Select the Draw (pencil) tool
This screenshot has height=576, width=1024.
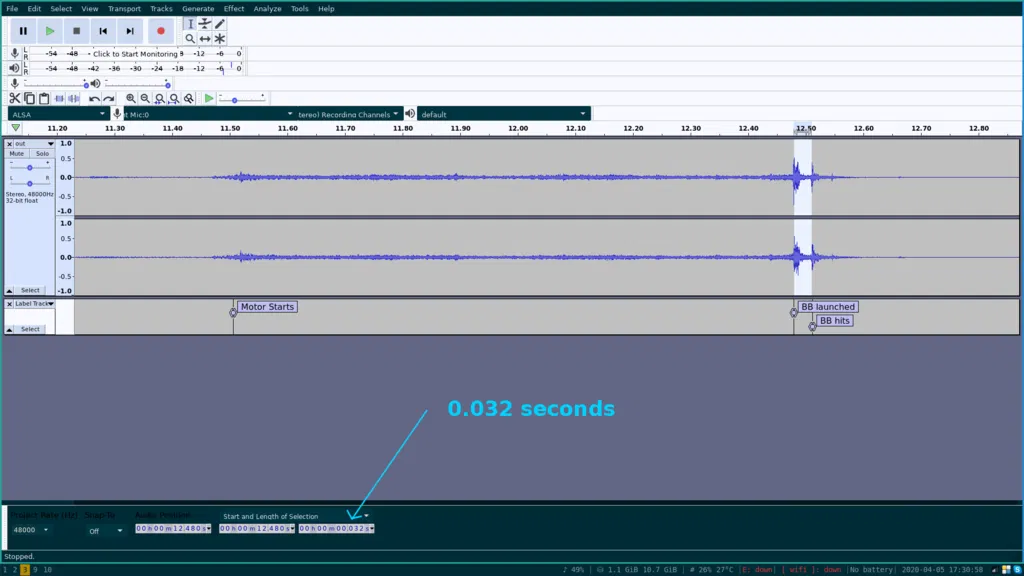click(220, 24)
